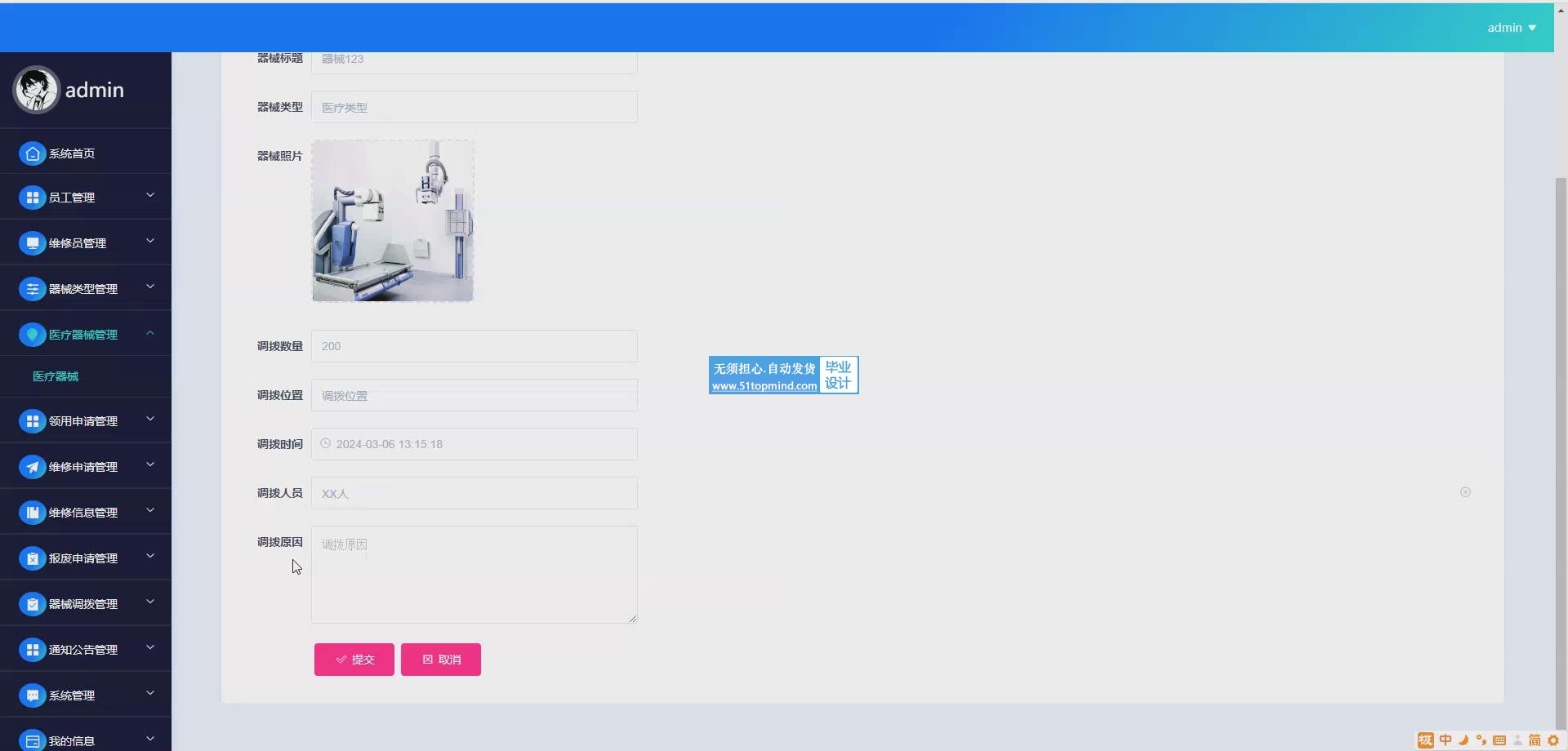
Task: Collapse the 医疗器械管理 chevron
Action: tap(150, 332)
